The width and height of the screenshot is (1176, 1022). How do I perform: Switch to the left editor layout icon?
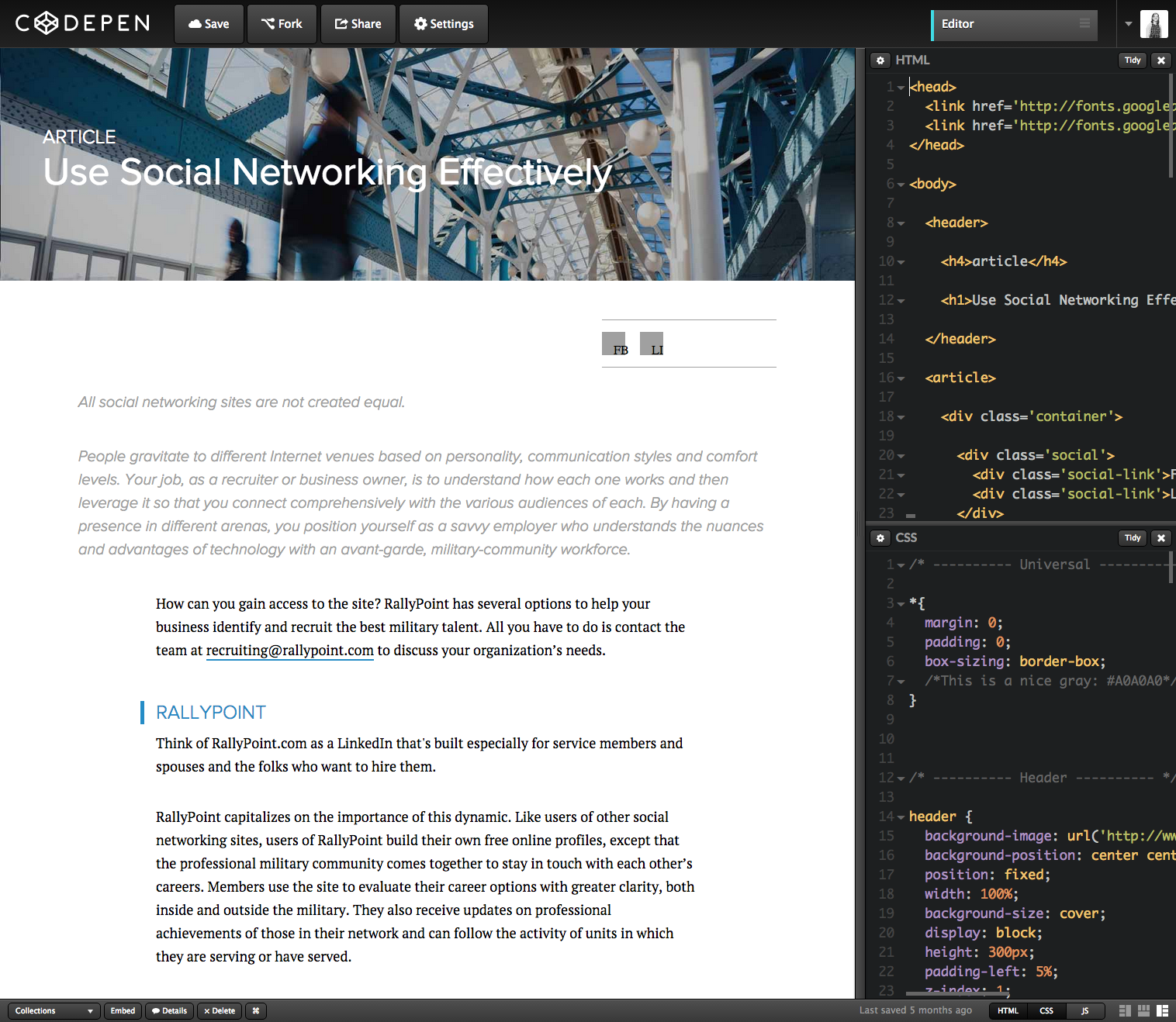coord(1125,1010)
